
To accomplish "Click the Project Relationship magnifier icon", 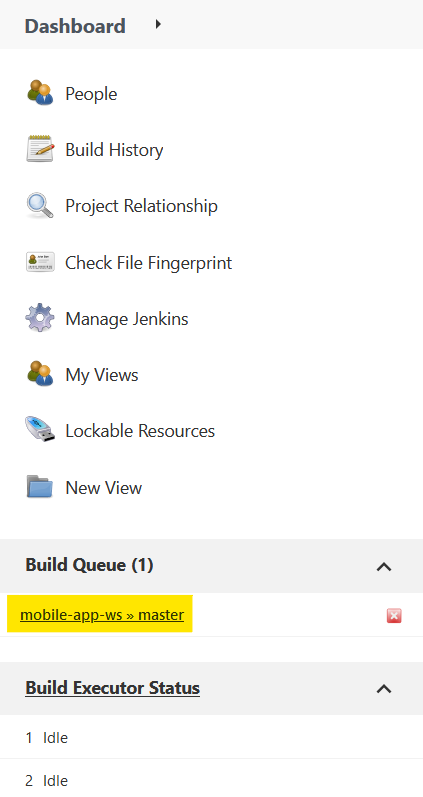I will (x=40, y=205).
